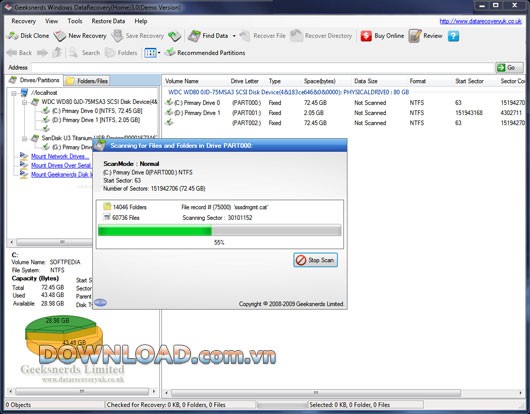
Task: Open the Recovery menu
Action: (x=23, y=21)
